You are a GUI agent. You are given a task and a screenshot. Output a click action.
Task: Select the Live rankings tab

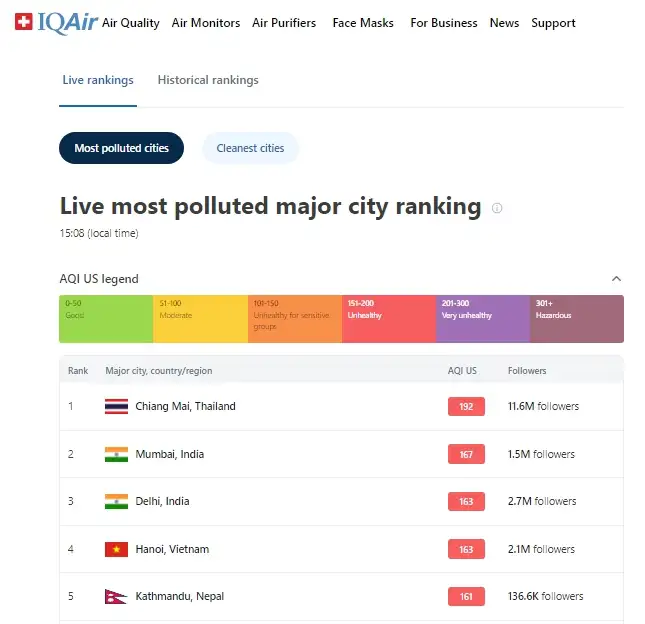tap(97, 80)
